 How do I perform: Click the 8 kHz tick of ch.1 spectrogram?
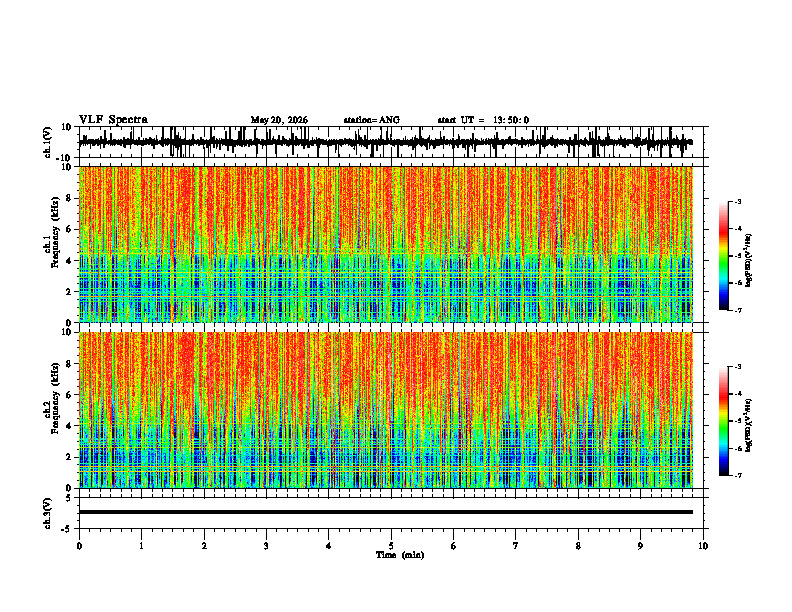click(69, 198)
